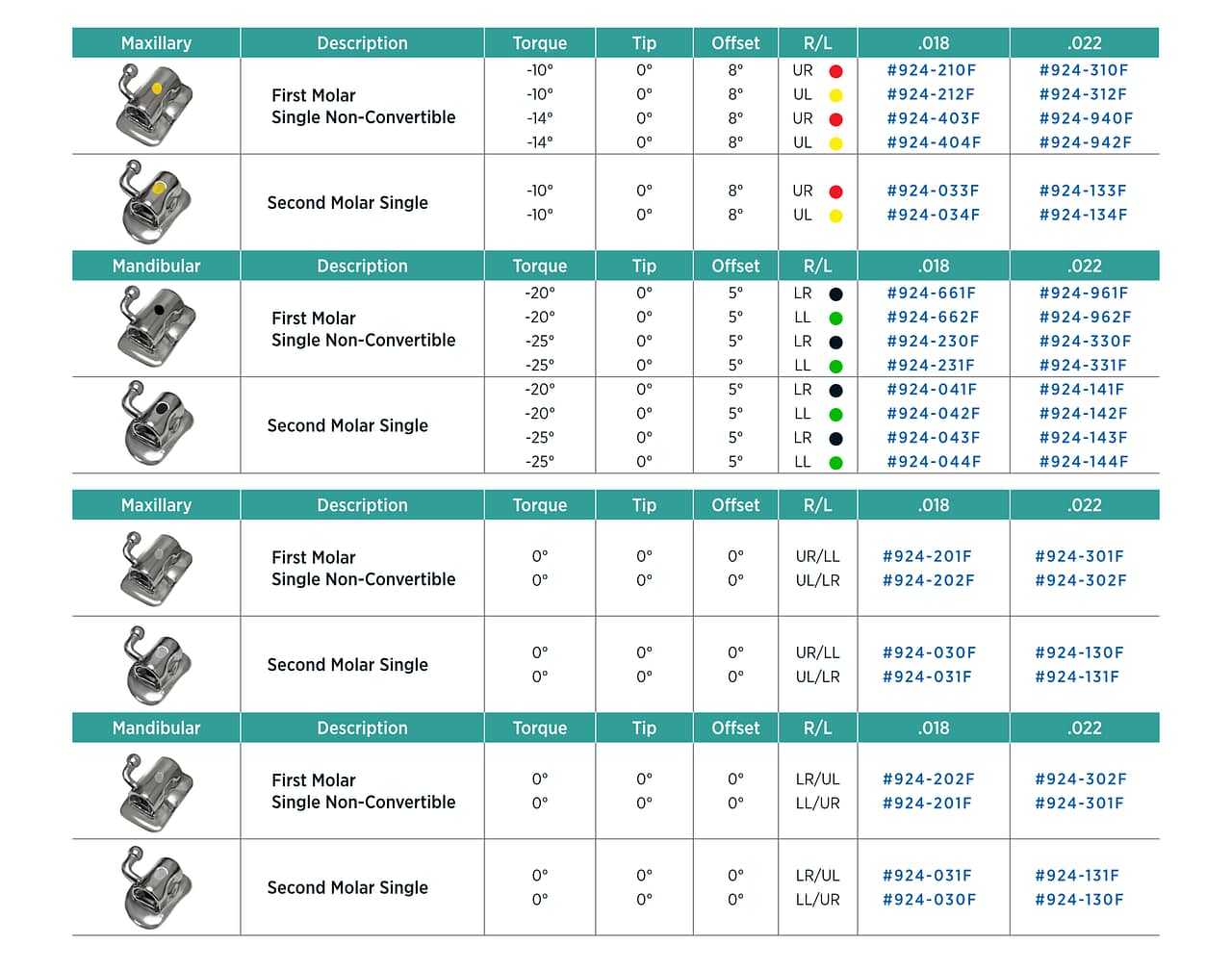Click the green dot beside part #924-044F
Screen dimensions: 1232x970
835,463
